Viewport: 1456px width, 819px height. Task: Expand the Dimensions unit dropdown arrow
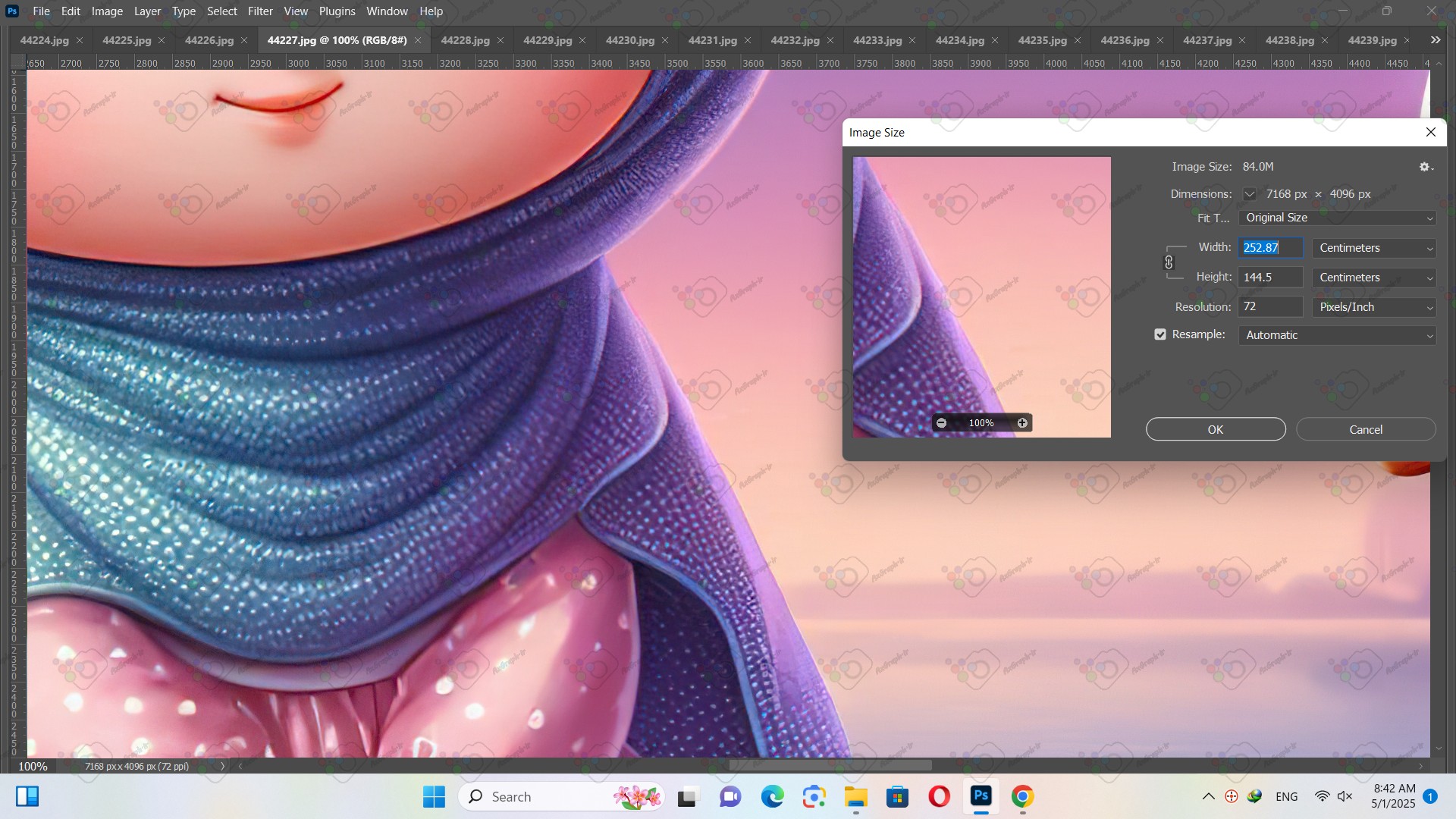(x=1249, y=194)
